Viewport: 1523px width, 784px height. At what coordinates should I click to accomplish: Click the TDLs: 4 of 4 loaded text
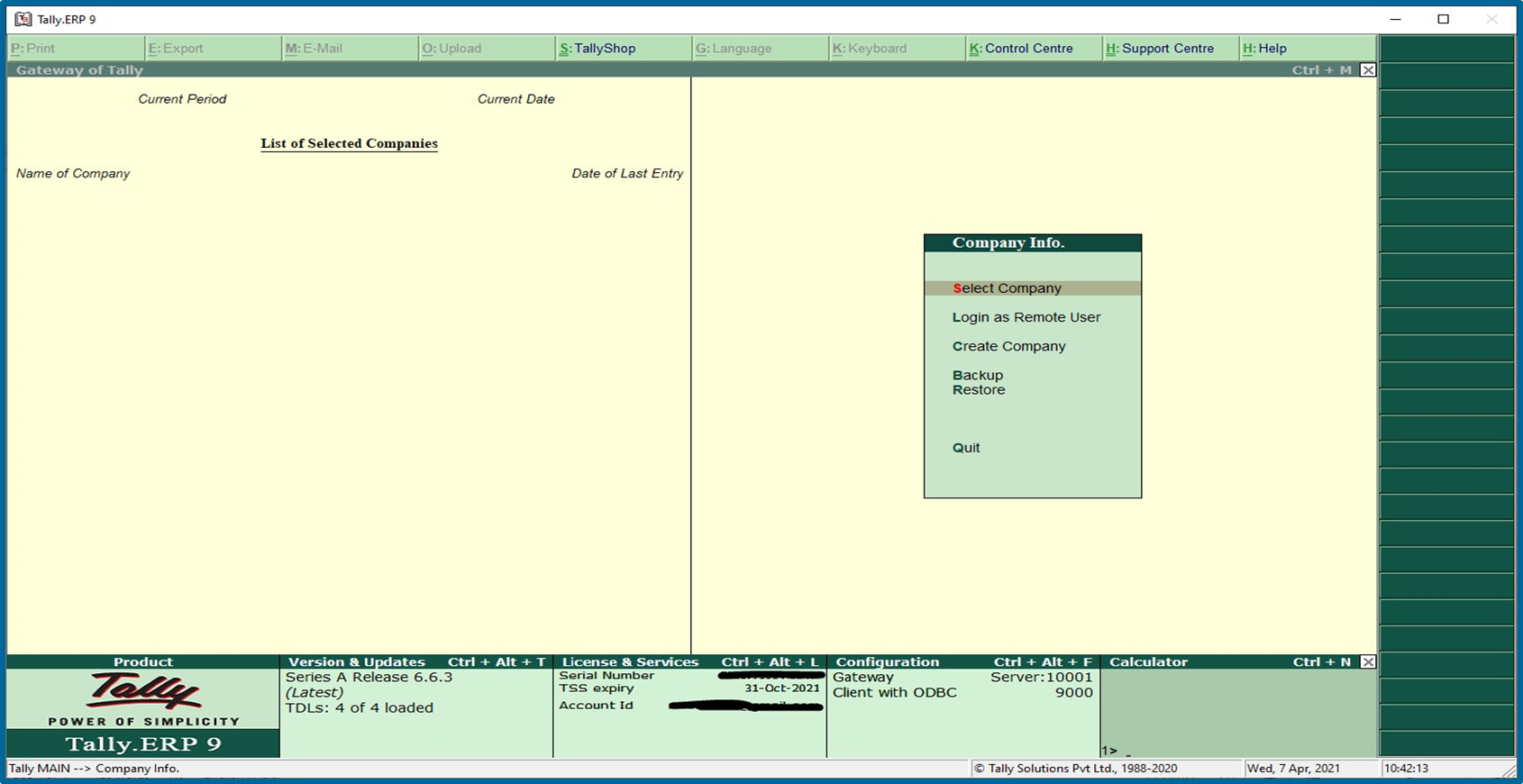tap(360, 708)
